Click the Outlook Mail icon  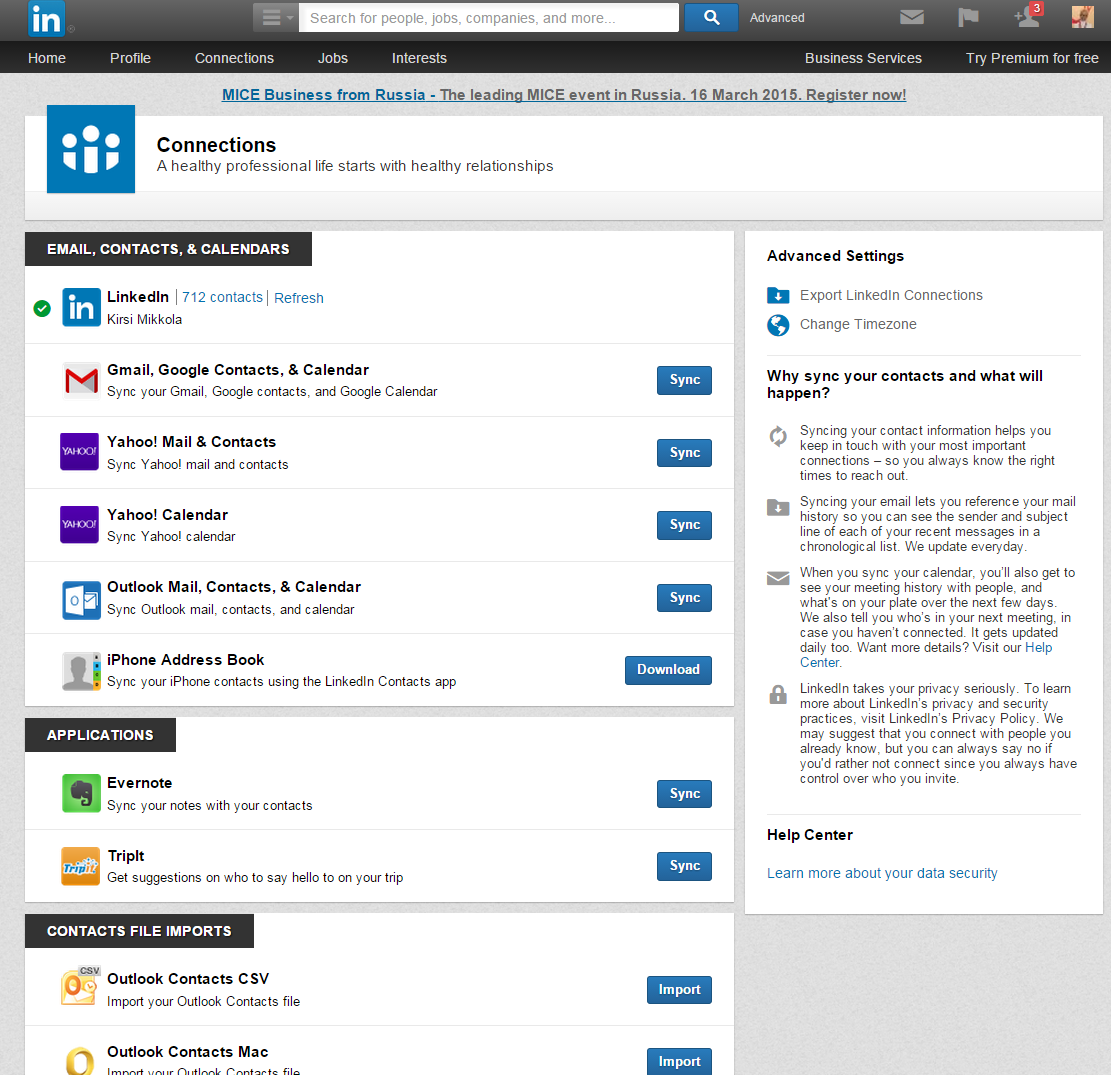tap(81, 600)
